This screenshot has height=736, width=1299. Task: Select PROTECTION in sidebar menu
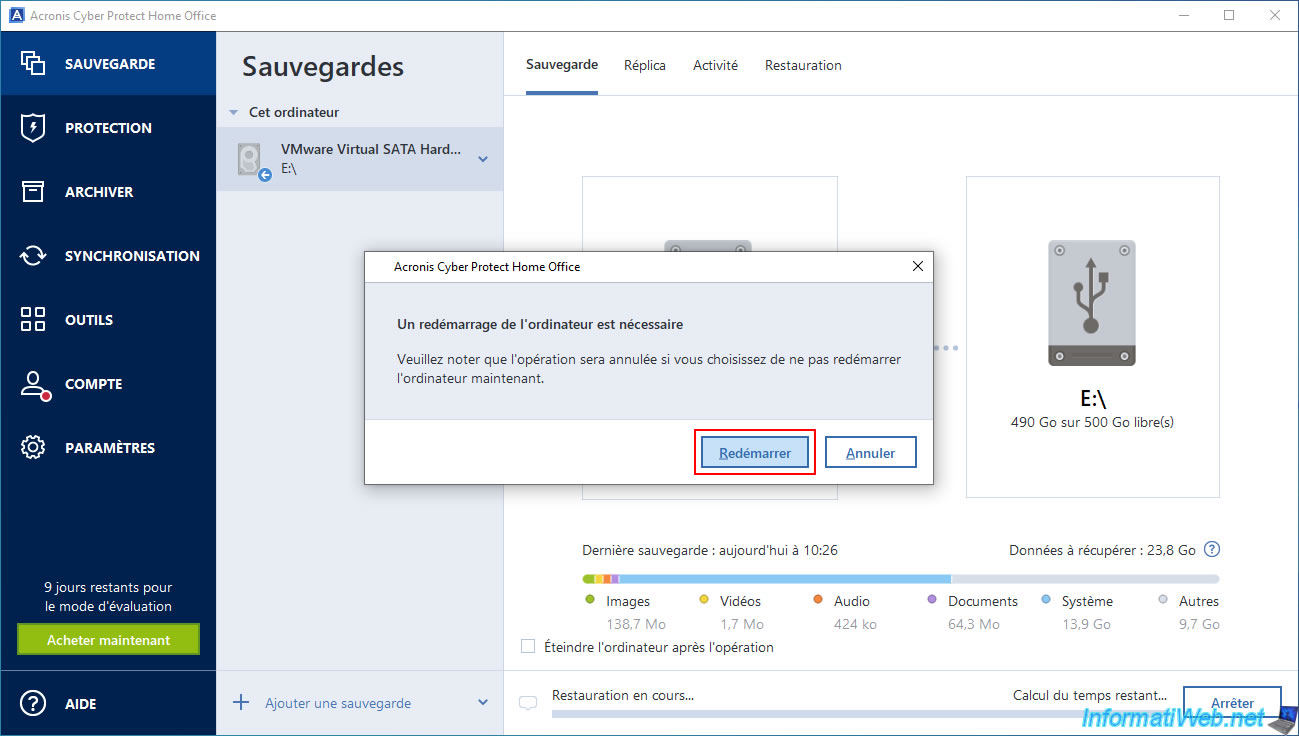(108, 128)
